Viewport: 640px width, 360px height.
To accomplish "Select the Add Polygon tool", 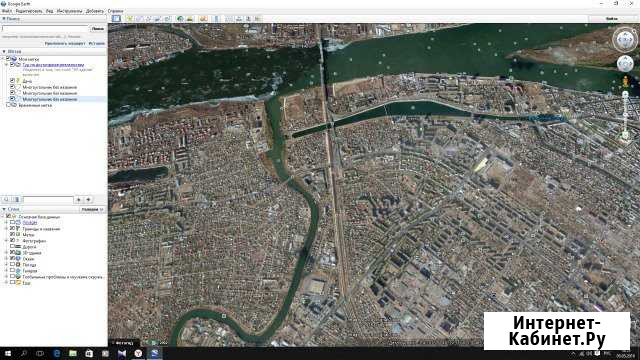I will [139, 18].
